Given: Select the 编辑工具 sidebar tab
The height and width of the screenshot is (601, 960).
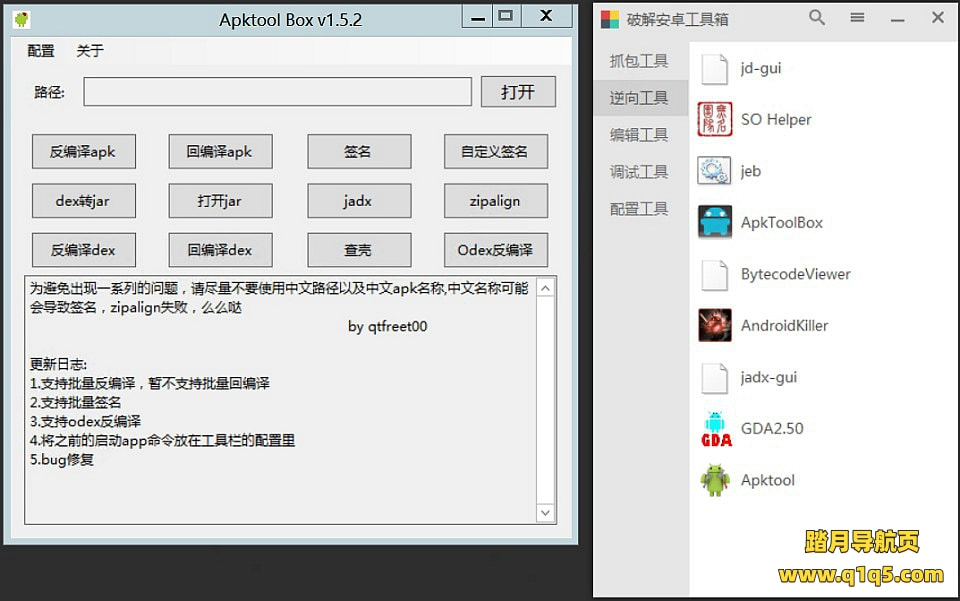Looking at the screenshot, I should pos(639,135).
